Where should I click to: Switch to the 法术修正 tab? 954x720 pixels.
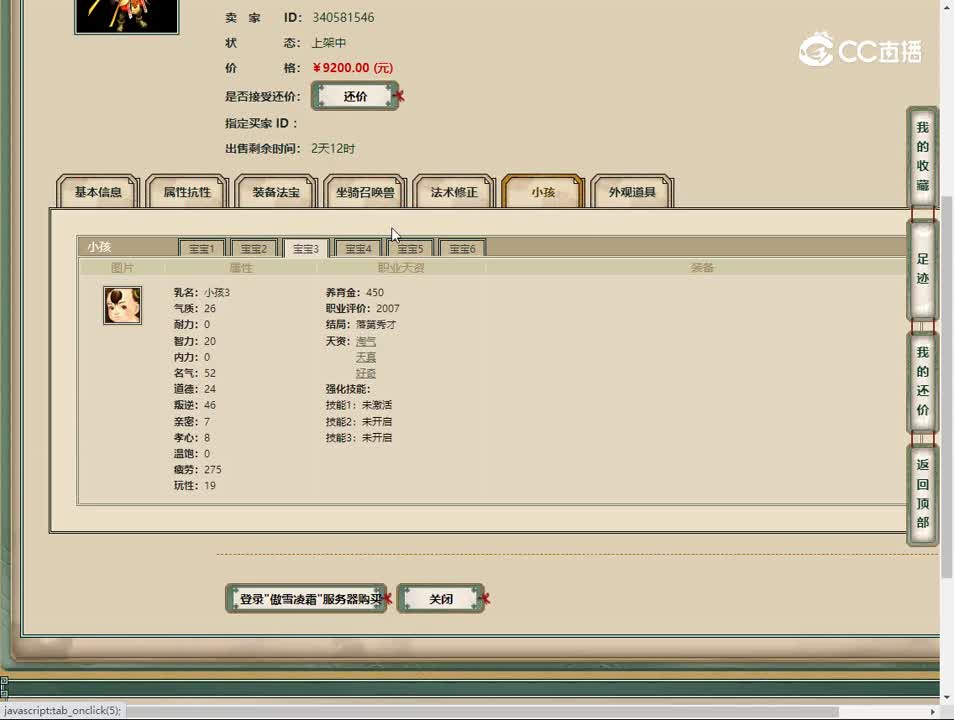click(x=454, y=192)
